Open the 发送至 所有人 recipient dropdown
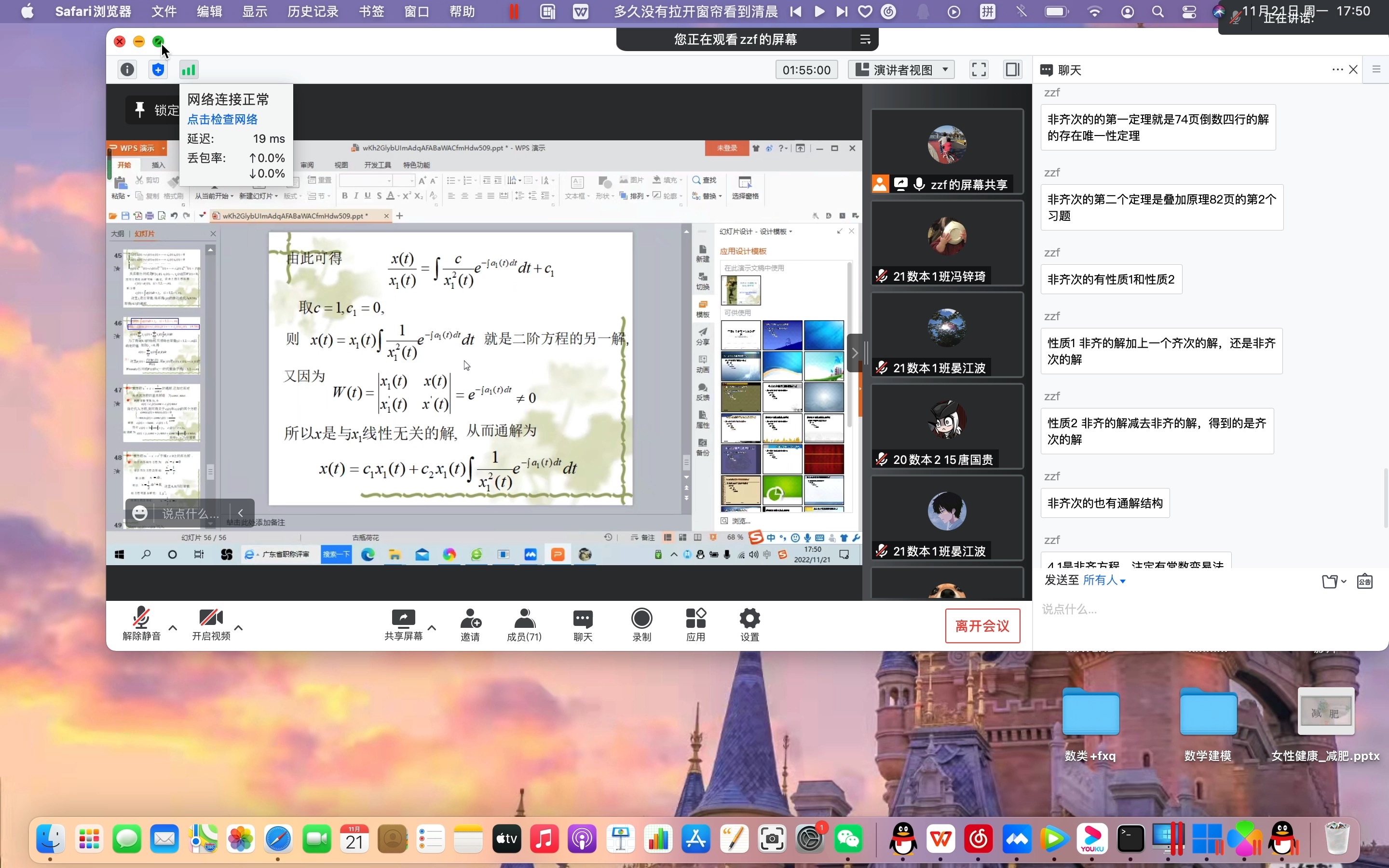 point(1104,581)
